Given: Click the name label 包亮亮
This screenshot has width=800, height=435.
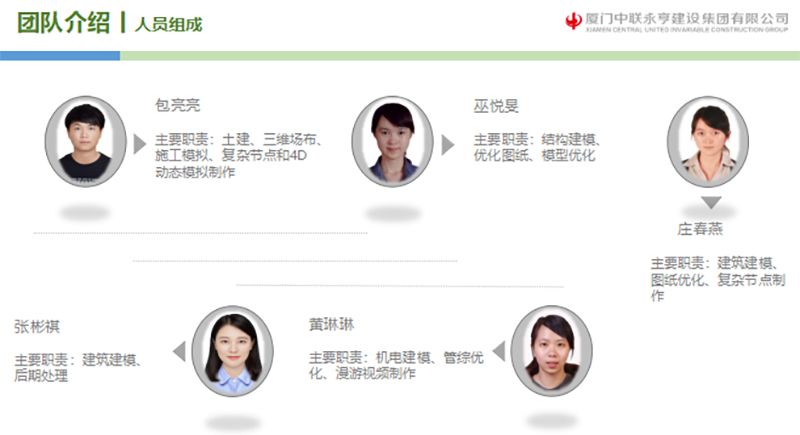Looking at the screenshot, I should 178,105.
